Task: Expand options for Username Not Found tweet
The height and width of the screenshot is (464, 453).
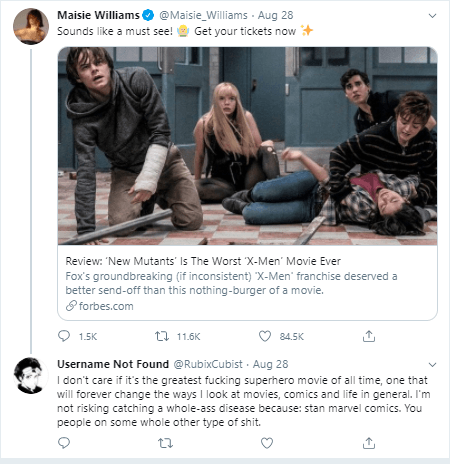Action: 432,365
